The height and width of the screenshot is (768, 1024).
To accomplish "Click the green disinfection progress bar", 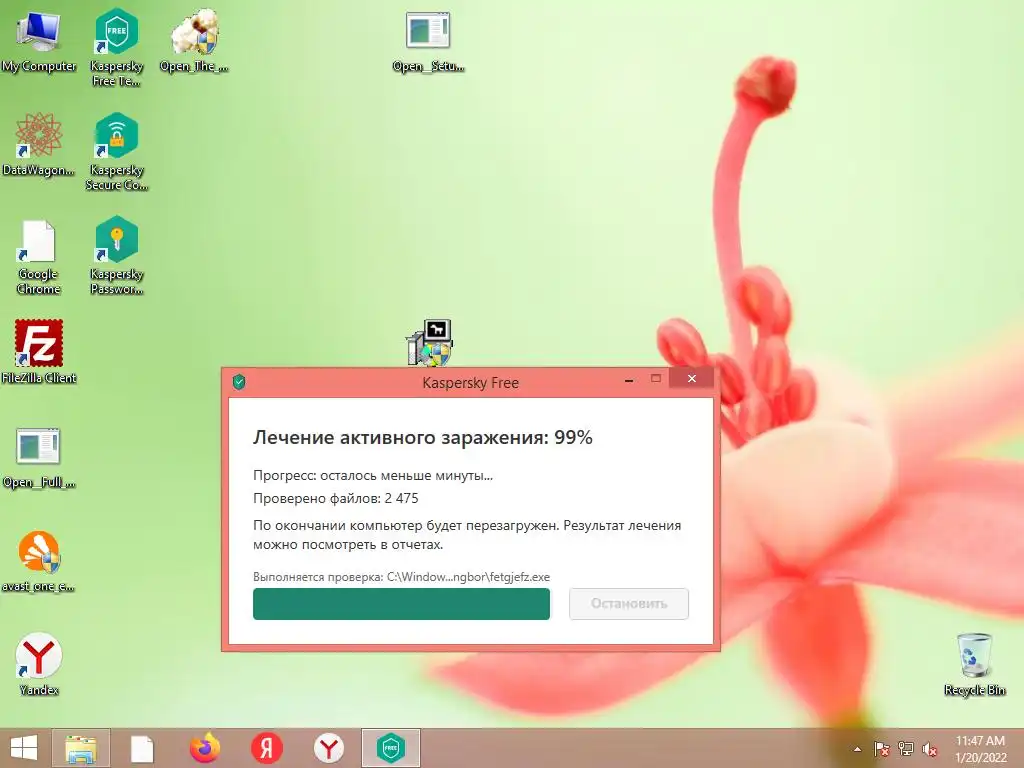I will coord(402,603).
